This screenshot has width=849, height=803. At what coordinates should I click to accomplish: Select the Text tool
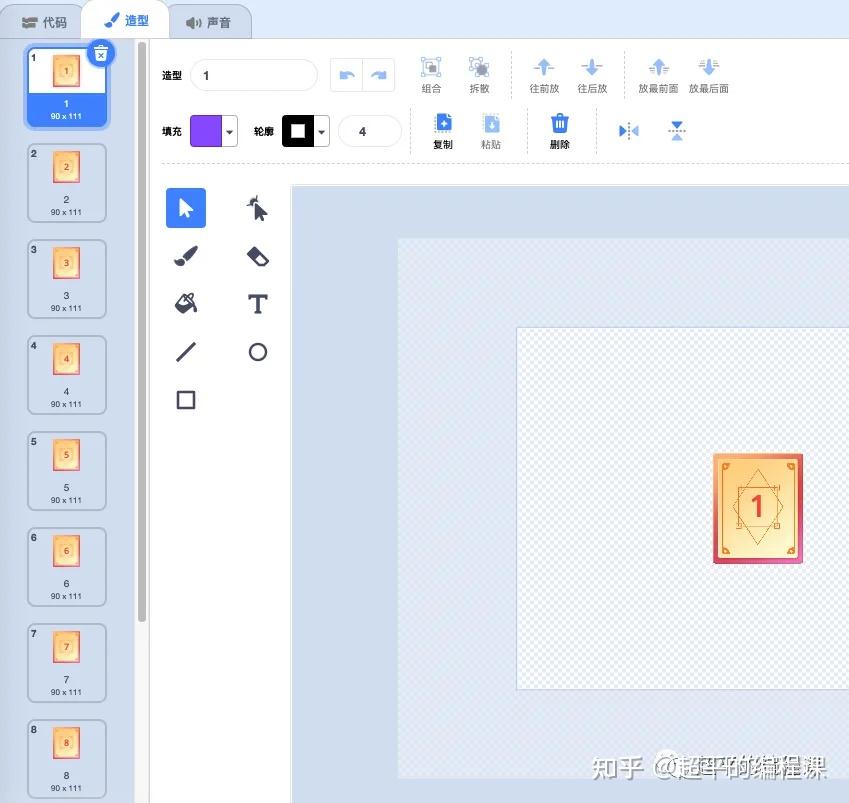257,303
